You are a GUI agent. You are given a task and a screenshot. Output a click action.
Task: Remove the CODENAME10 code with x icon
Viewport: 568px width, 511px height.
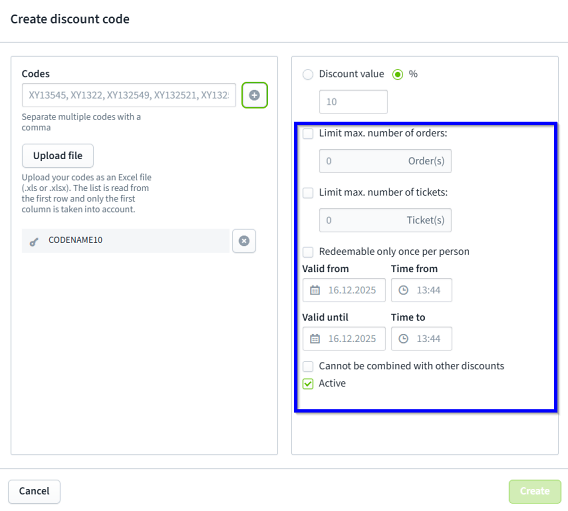[x=244, y=241]
